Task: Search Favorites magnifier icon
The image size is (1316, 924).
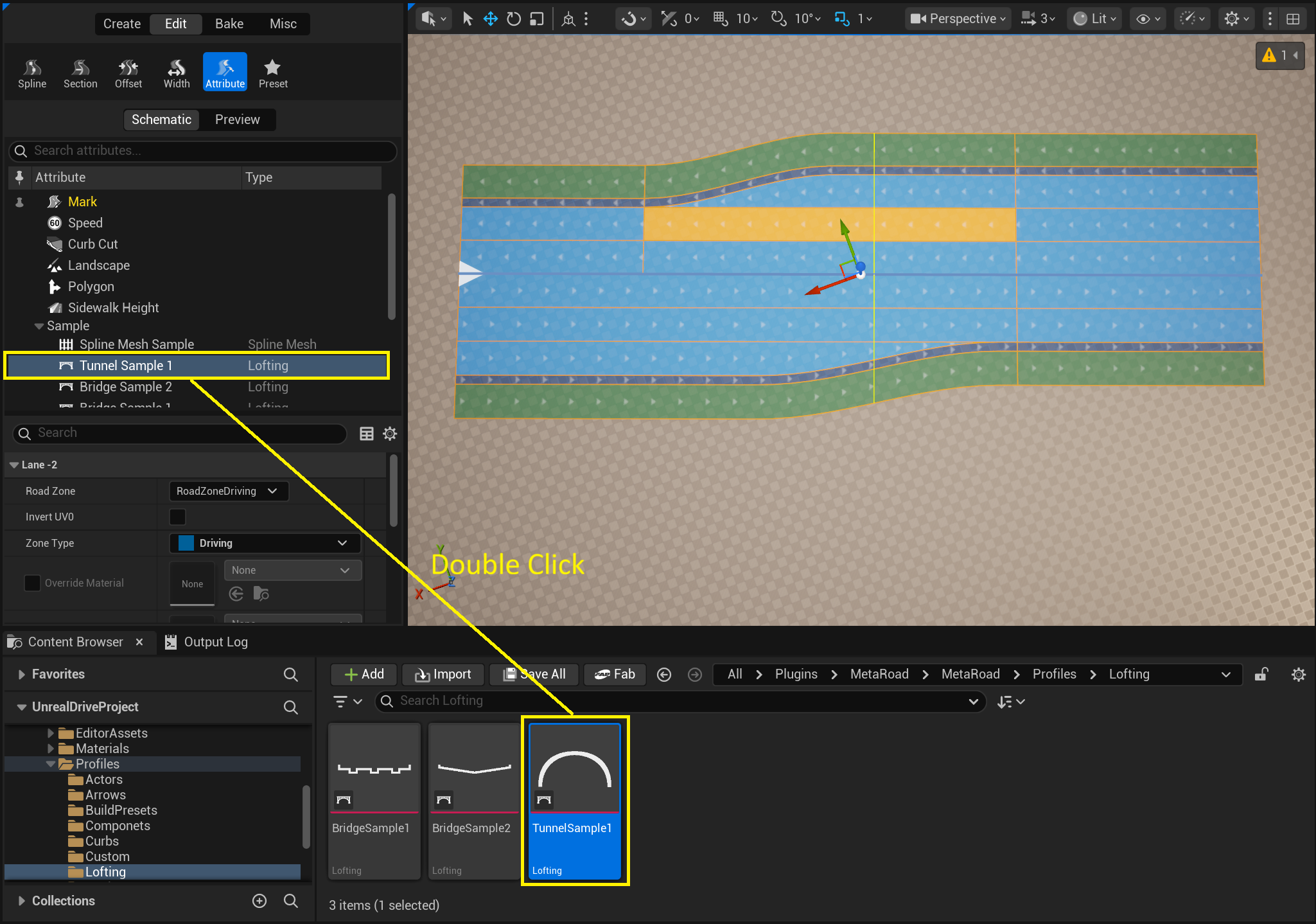Action: click(291, 674)
